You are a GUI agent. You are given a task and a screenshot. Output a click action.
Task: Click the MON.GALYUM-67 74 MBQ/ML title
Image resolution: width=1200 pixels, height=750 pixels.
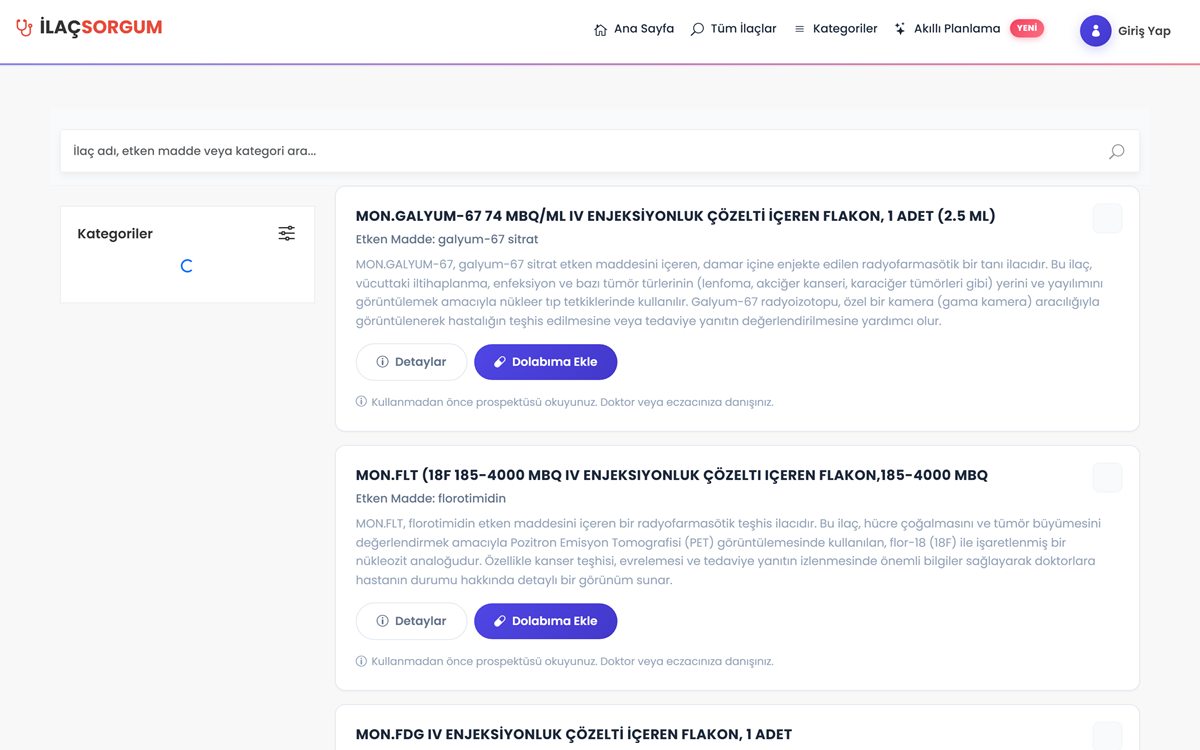click(676, 216)
